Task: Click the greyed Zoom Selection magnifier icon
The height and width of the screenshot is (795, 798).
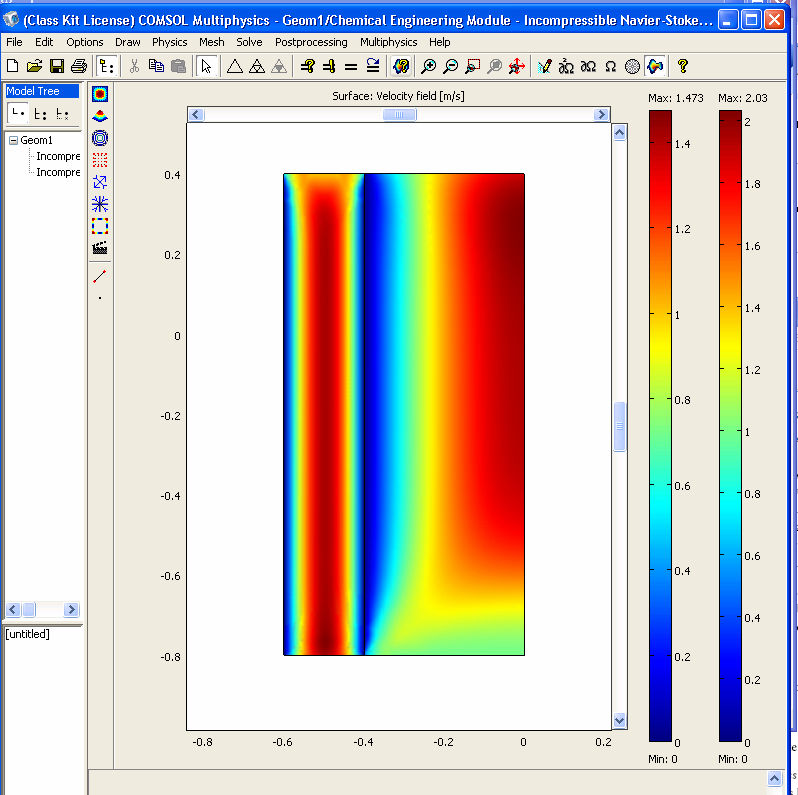Action: pos(494,66)
